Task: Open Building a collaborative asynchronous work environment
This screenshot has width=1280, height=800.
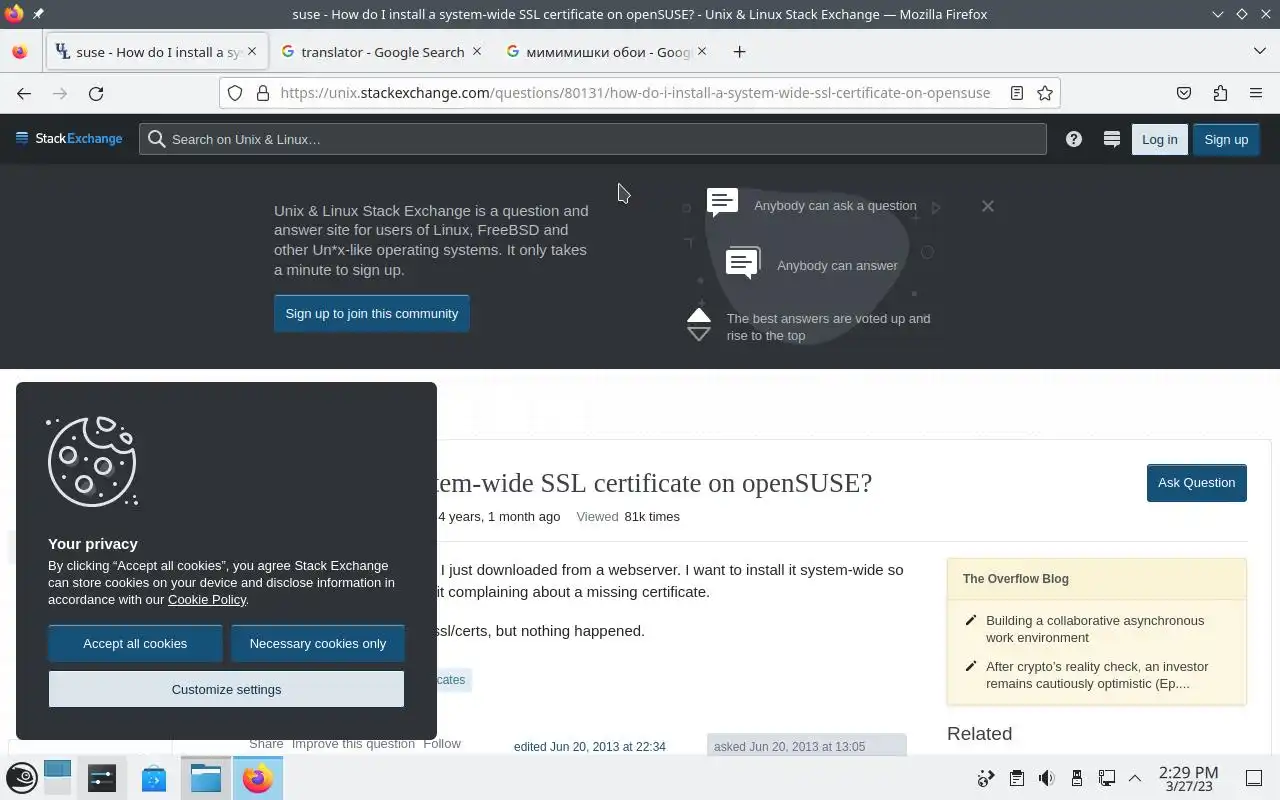Action: 1095,629
